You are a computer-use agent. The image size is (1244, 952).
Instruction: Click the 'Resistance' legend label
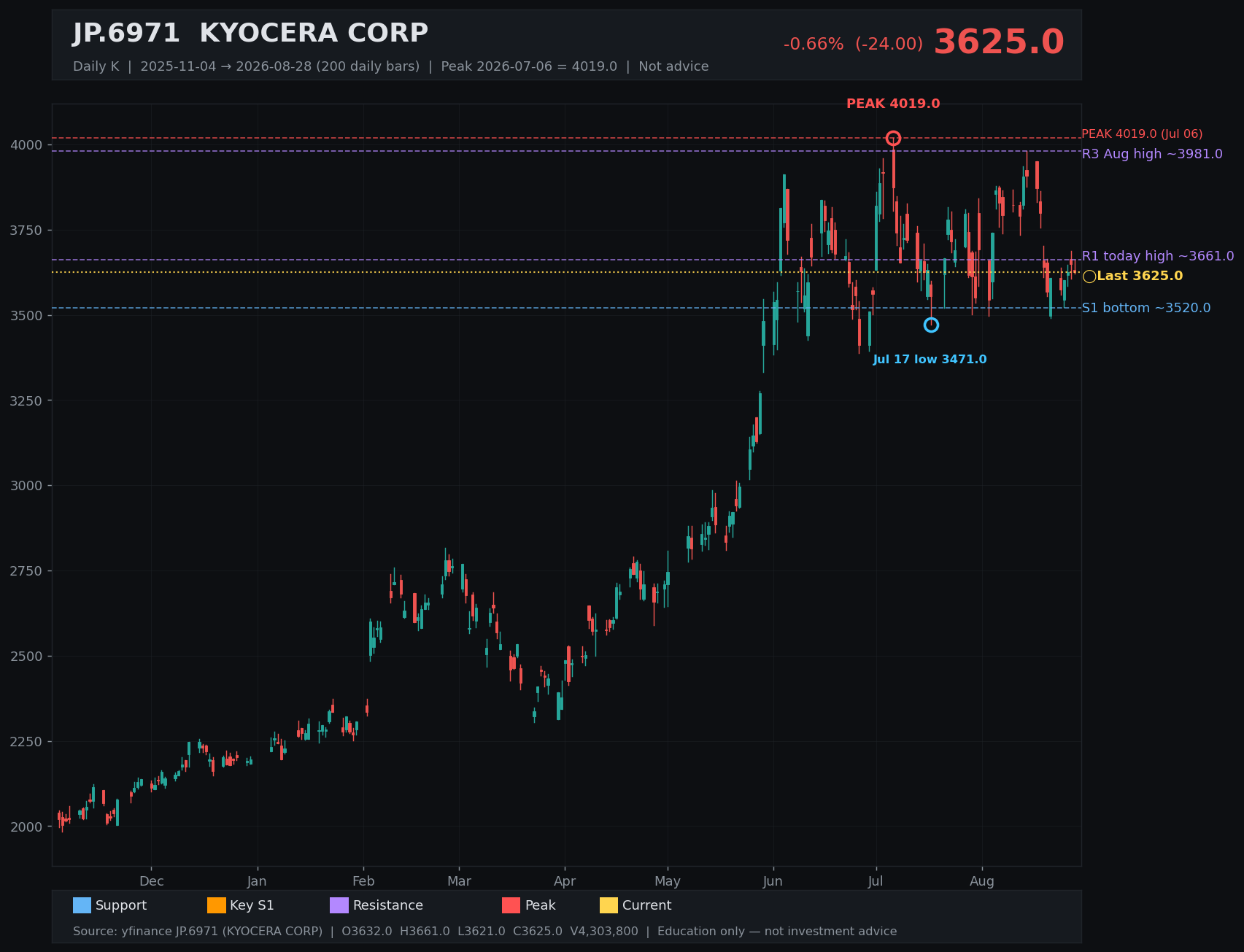pos(388,905)
